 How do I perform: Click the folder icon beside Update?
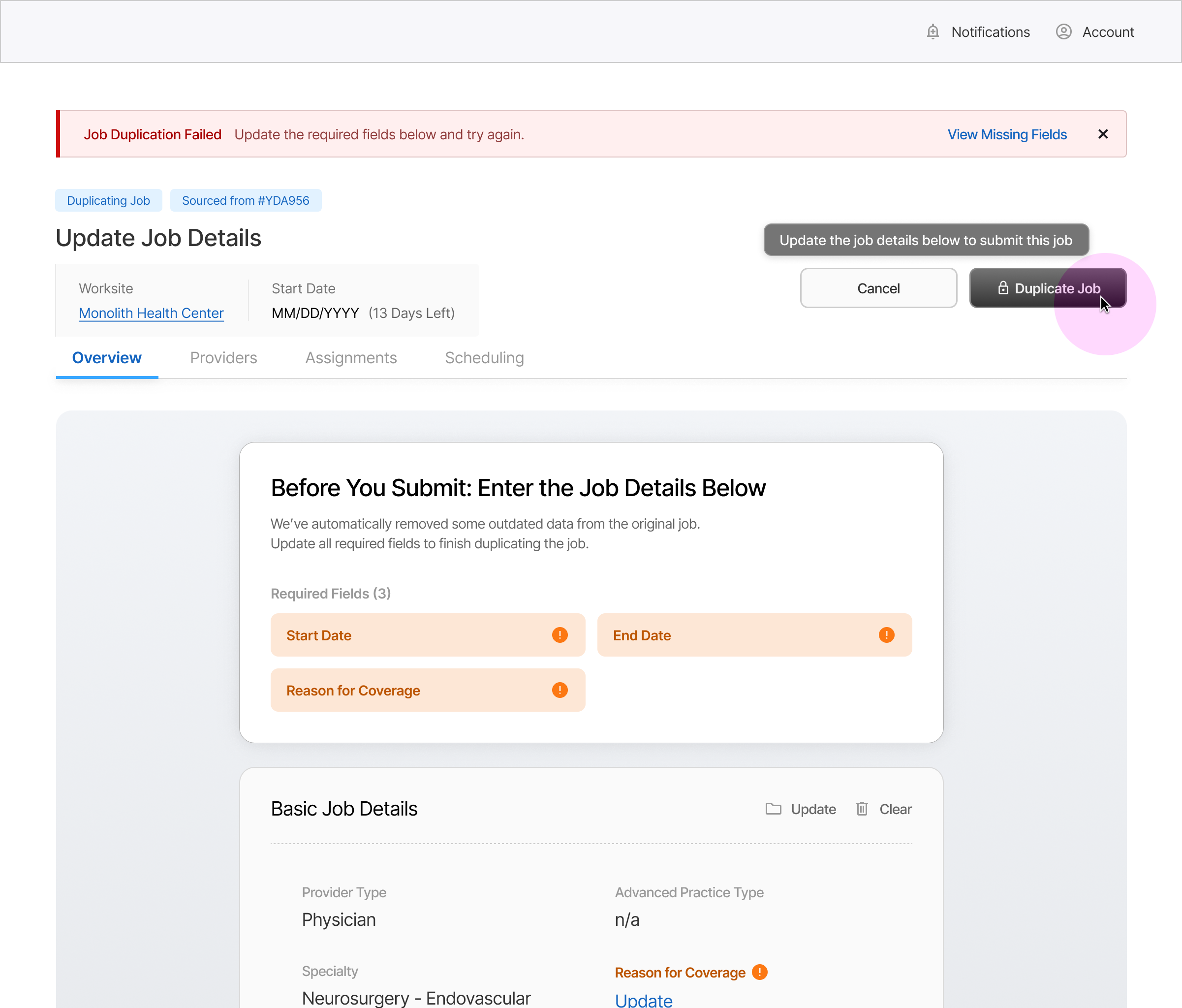pyautogui.click(x=773, y=809)
